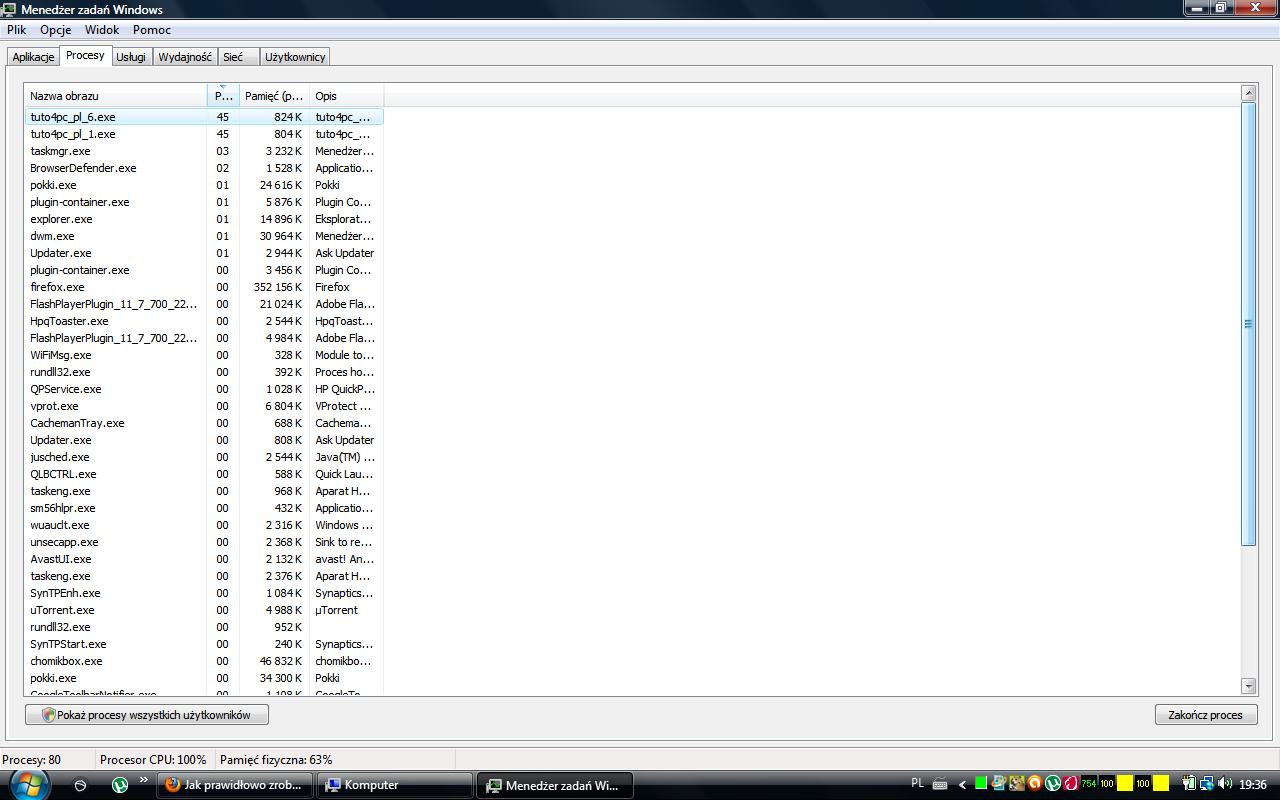Click the scrollbar down arrow
1280x800 pixels.
click(x=1248, y=686)
